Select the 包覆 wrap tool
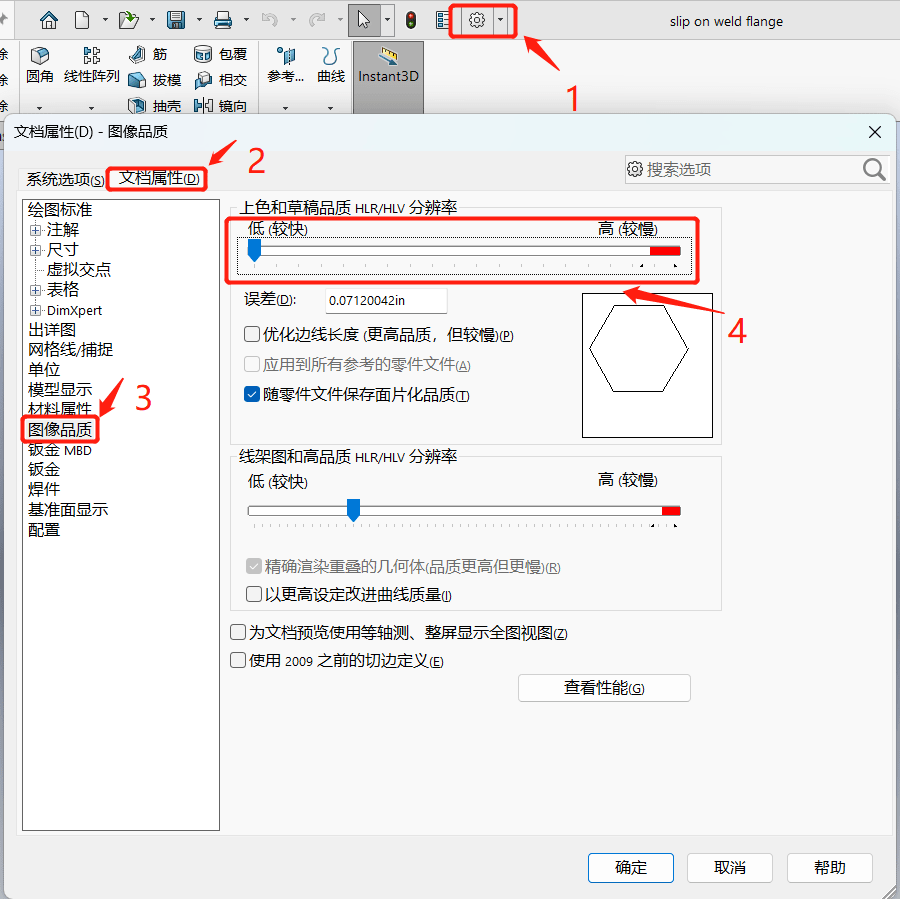Screen dimensions: 900x899 tap(220, 55)
